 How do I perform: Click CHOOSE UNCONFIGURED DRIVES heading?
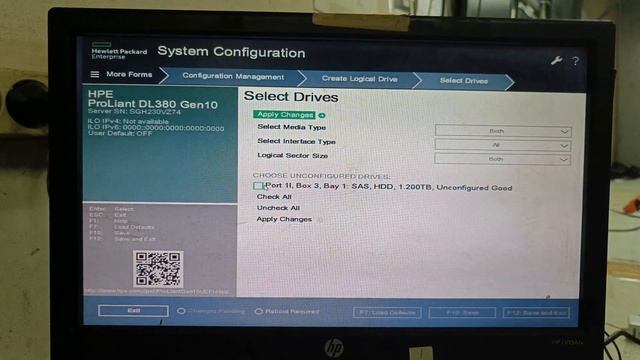(321, 176)
